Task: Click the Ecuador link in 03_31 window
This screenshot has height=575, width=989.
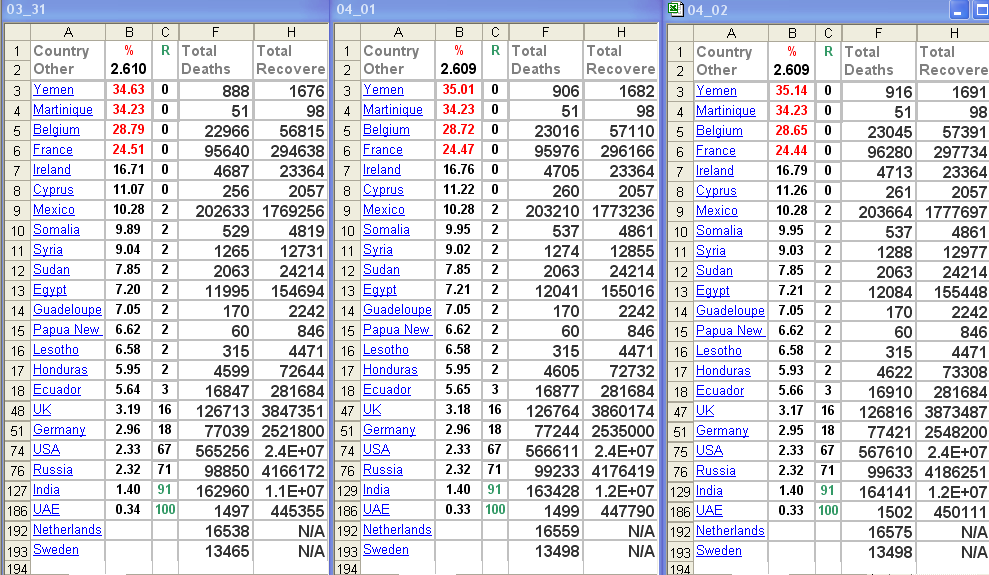Action: pos(57,389)
